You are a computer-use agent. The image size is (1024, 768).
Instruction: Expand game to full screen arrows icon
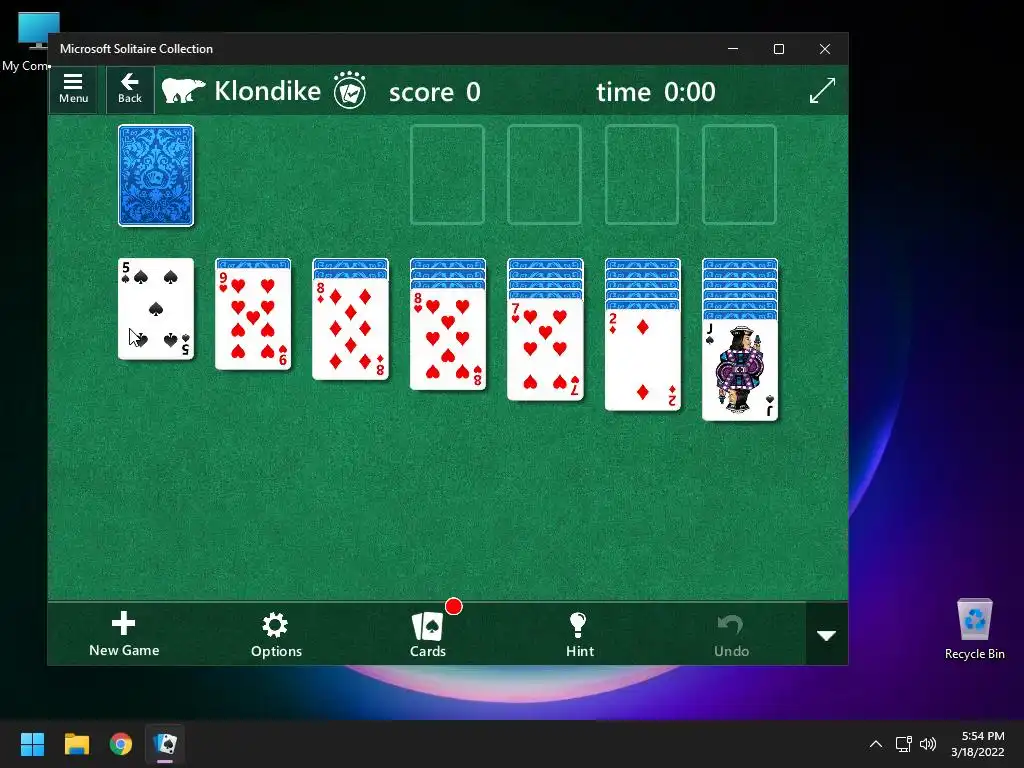(x=822, y=91)
